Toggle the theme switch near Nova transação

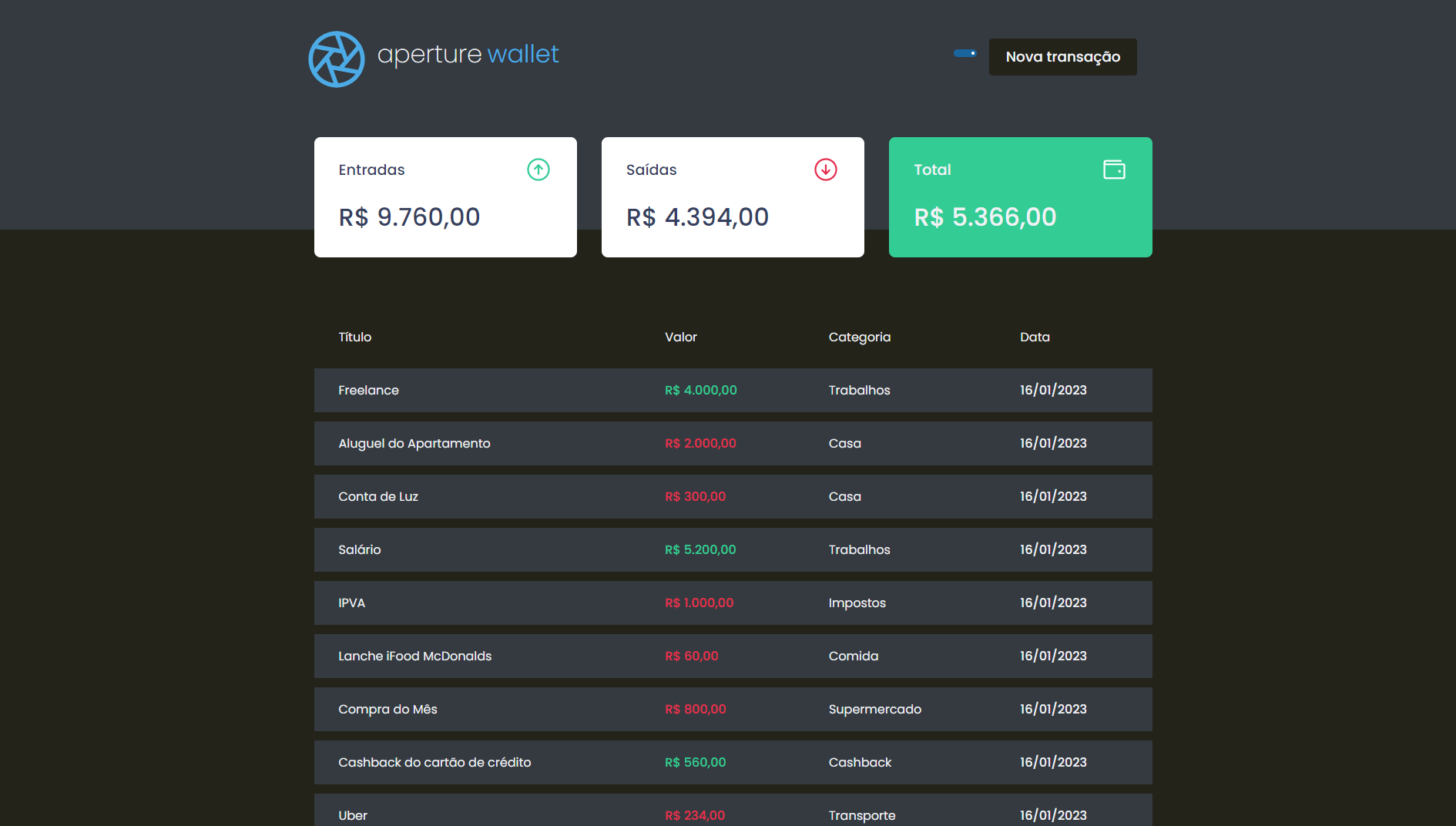(965, 53)
